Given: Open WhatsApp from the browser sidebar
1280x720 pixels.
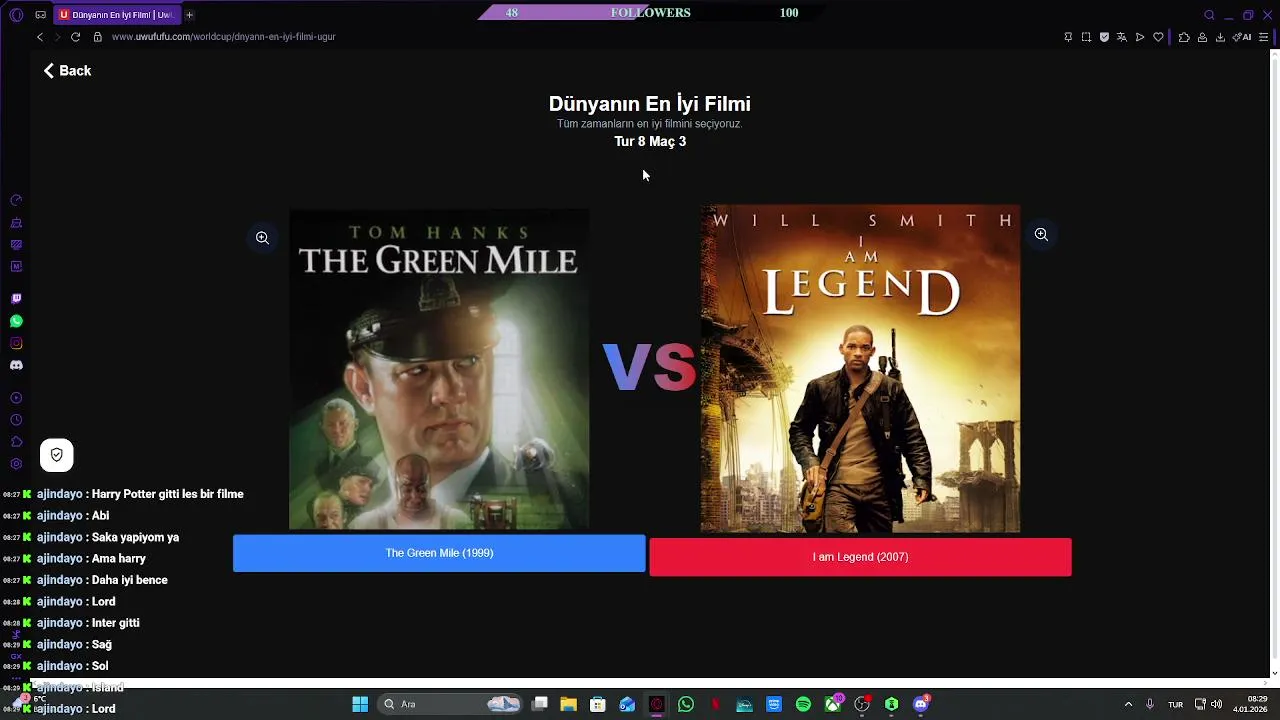Looking at the screenshot, I should tap(16, 321).
